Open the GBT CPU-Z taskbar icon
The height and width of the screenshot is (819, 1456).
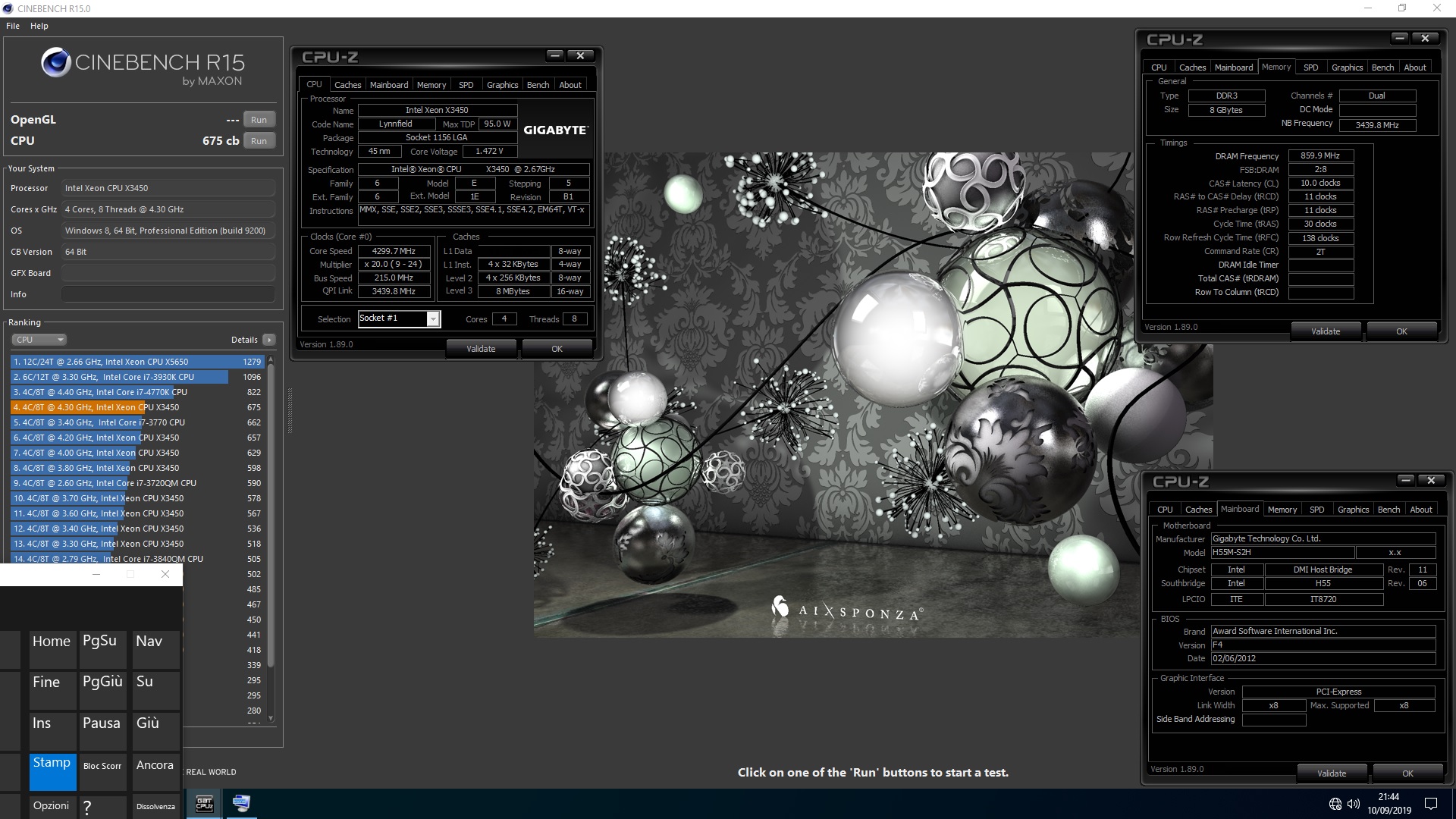tap(204, 804)
